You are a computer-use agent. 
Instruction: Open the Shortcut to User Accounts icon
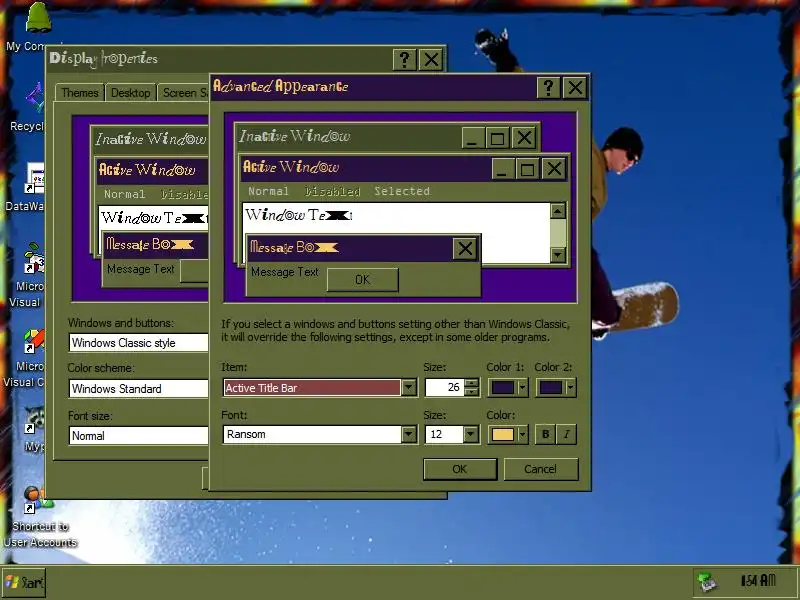pyautogui.click(x=39, y=500)
